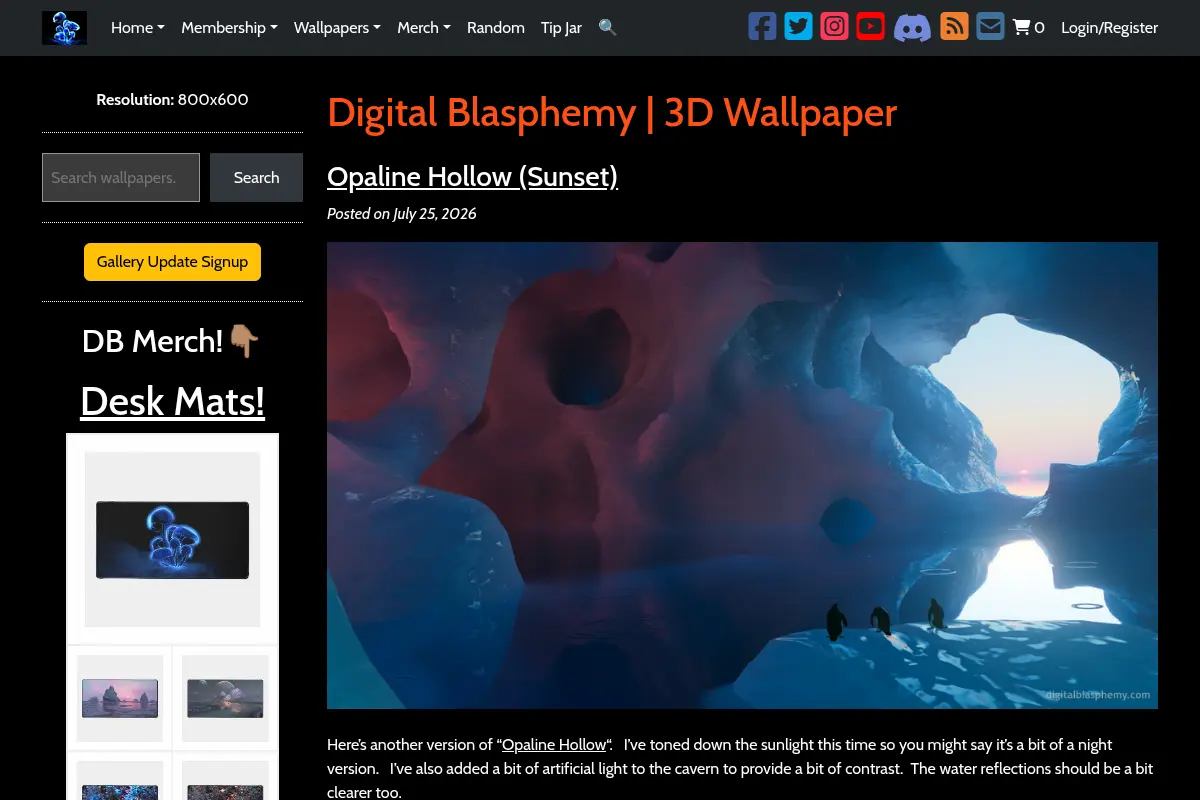Go to the Random menu item
This screenshot has width=1200, height=800.
(x=496, y=28)
